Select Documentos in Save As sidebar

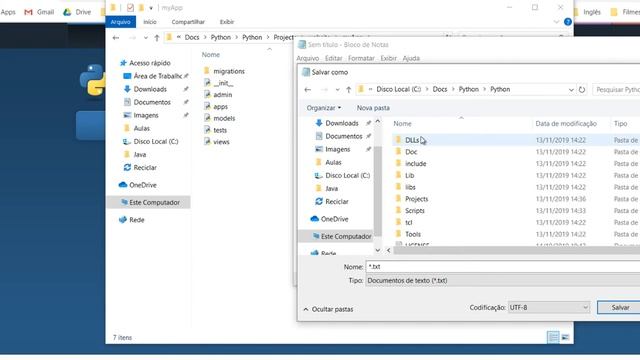(344, 136)
